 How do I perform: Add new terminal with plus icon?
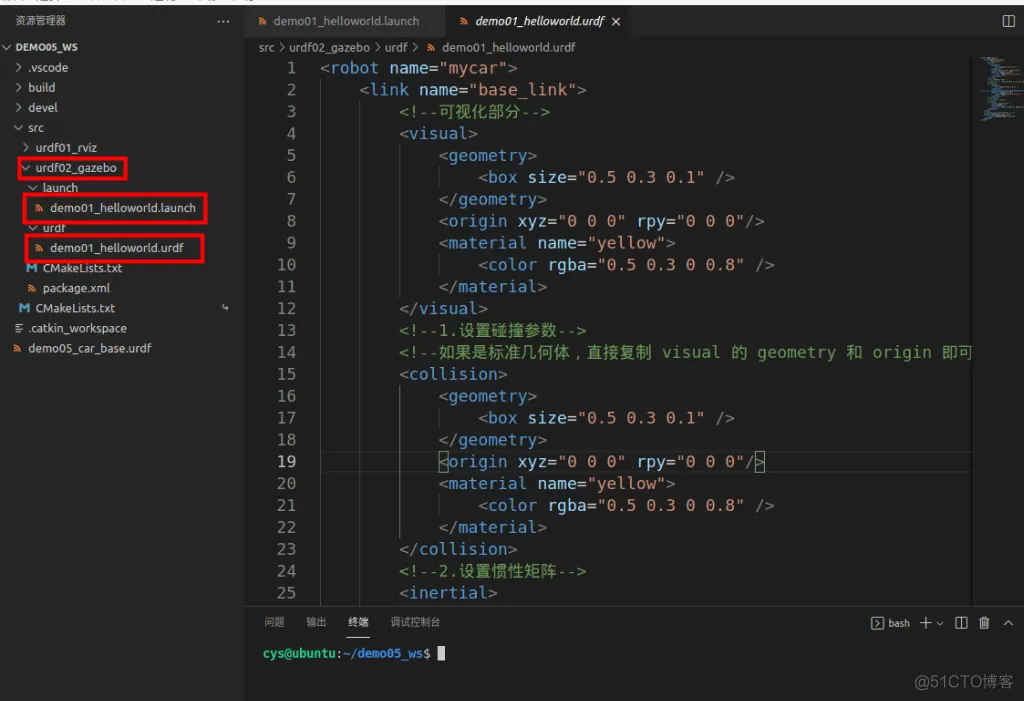pyautogui.click(x=925, y=623)
